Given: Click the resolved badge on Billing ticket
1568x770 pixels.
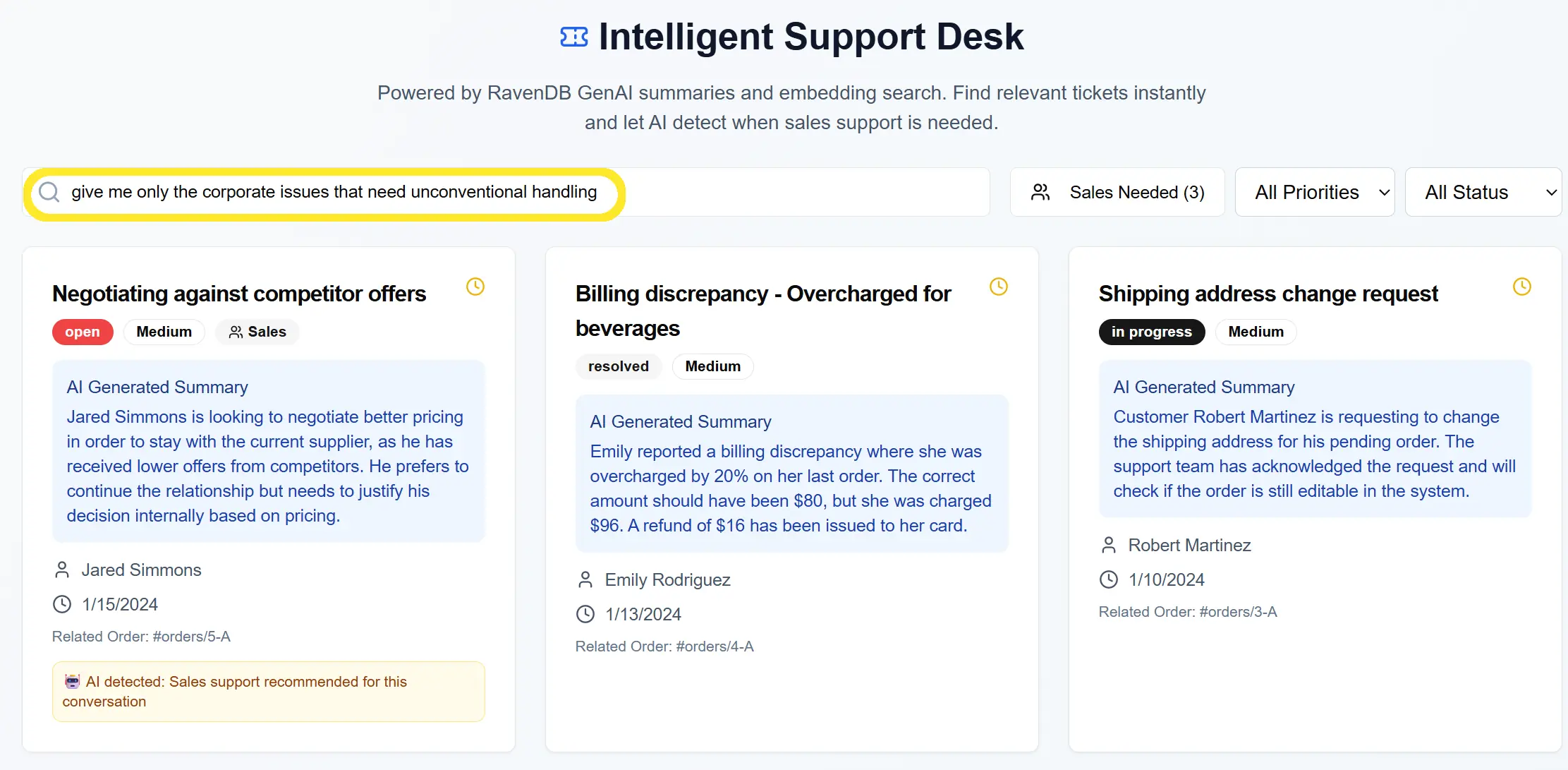Looking at the screenshot, I should click(x=618, y=366).
